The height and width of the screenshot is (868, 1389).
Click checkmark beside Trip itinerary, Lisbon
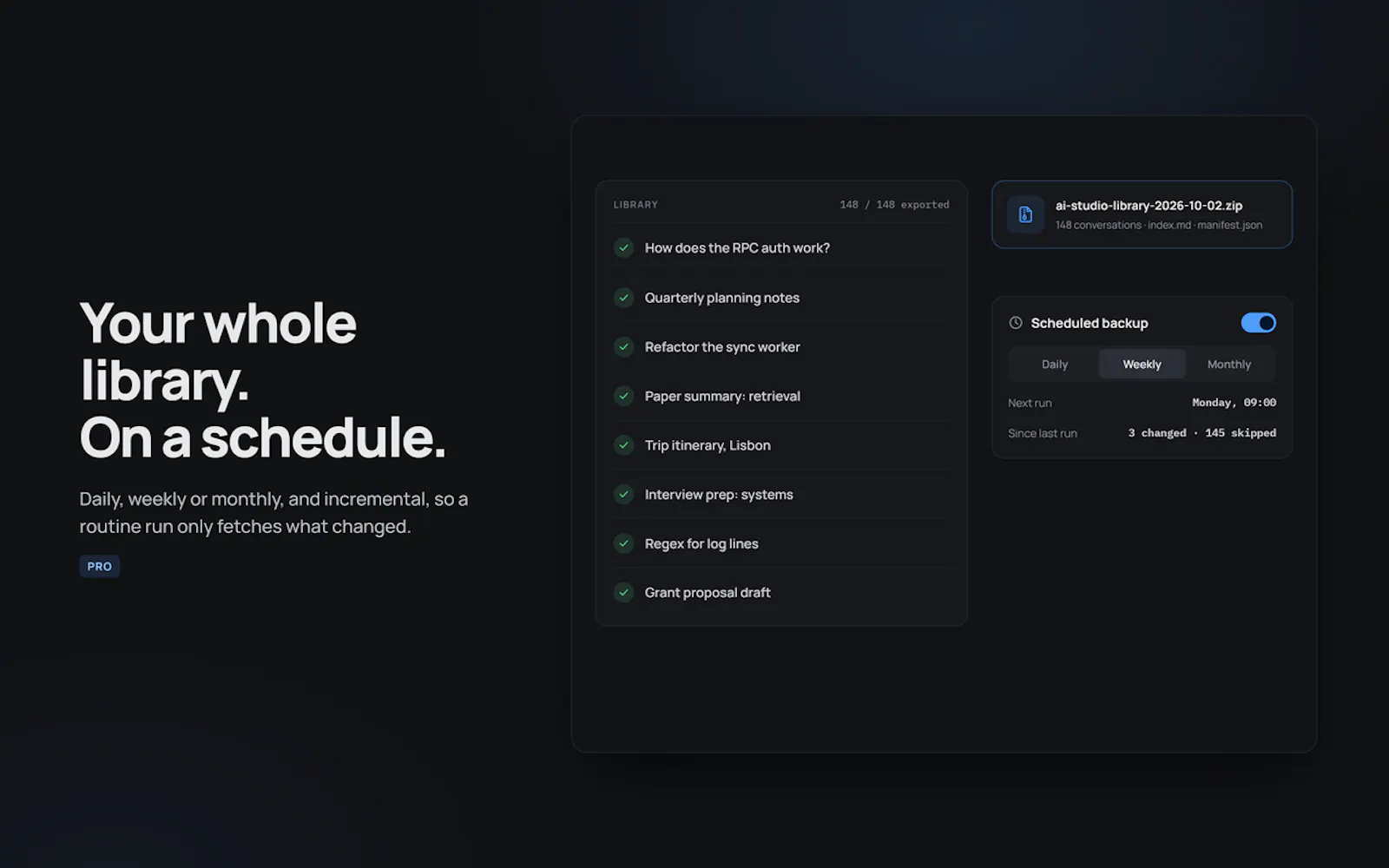(623, 445)
